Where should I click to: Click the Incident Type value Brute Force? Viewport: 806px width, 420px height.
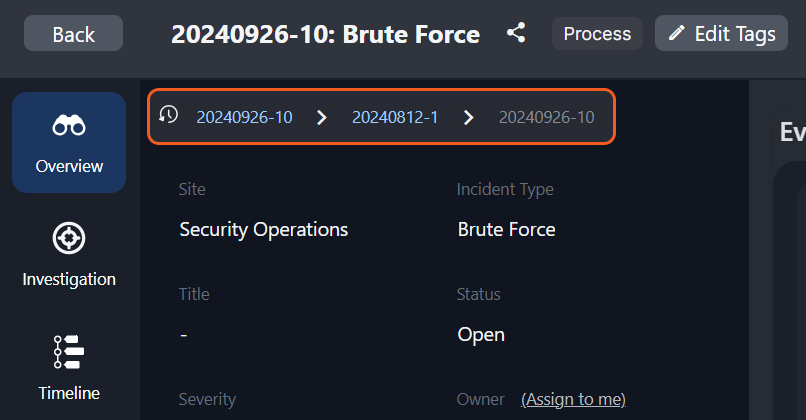coord(506,229)
